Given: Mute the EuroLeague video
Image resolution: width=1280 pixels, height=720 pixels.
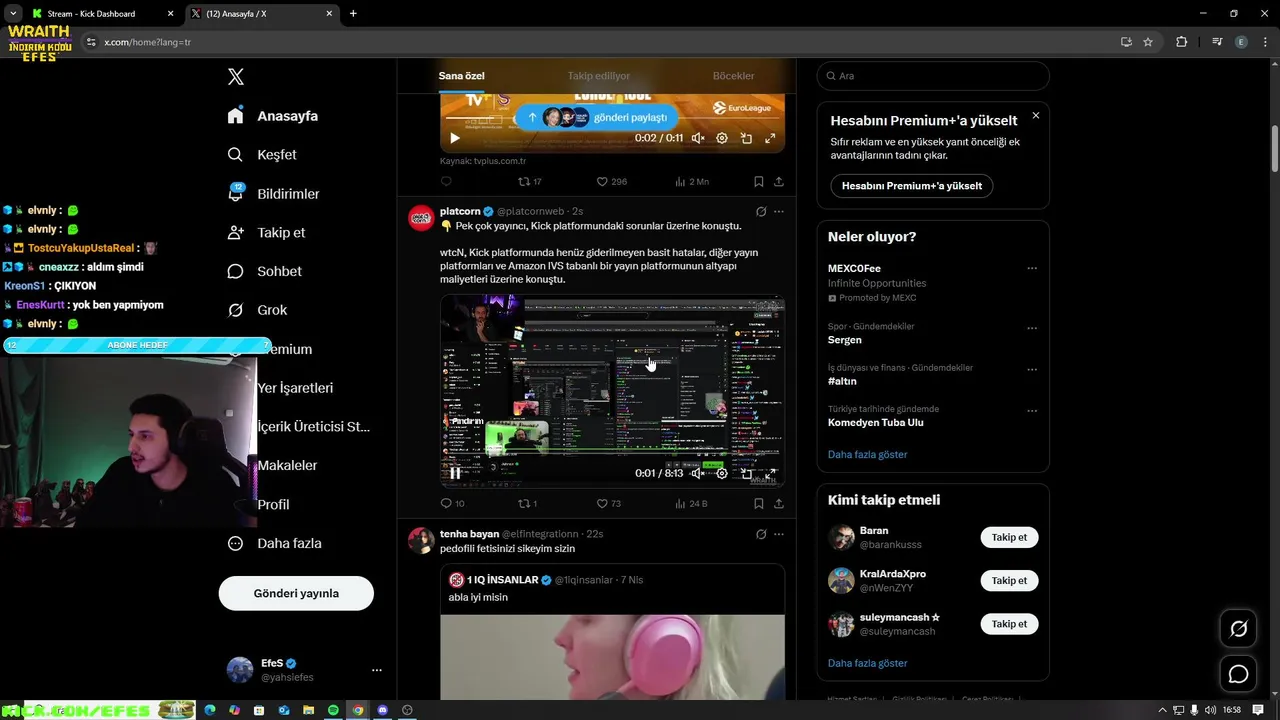Looking at the screenshot, I should pos(698,138).
